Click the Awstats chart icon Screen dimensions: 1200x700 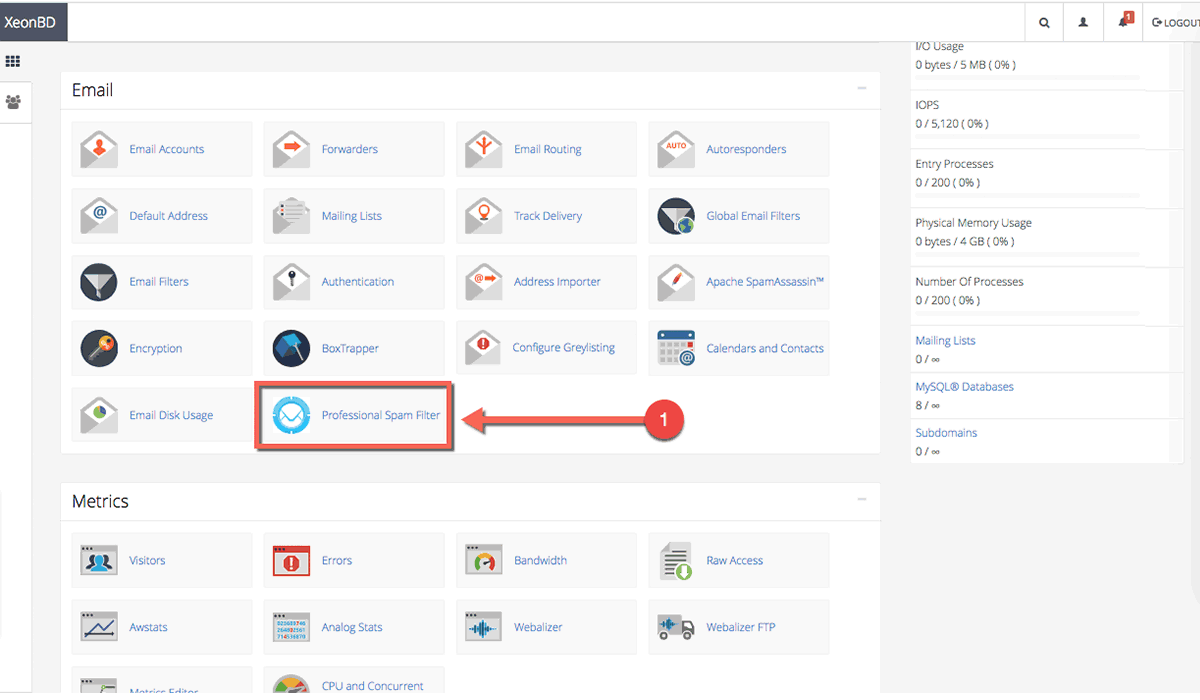click(99, 627)
